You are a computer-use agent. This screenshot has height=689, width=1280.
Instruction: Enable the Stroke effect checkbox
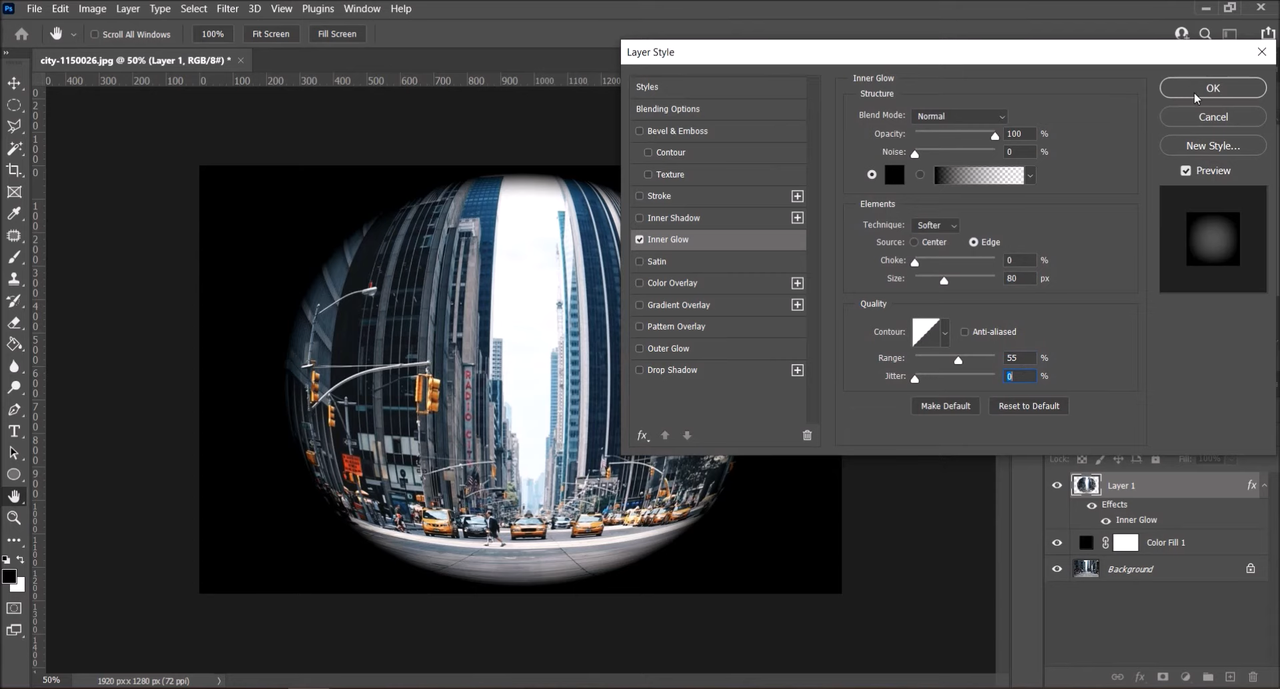[640, 196]
